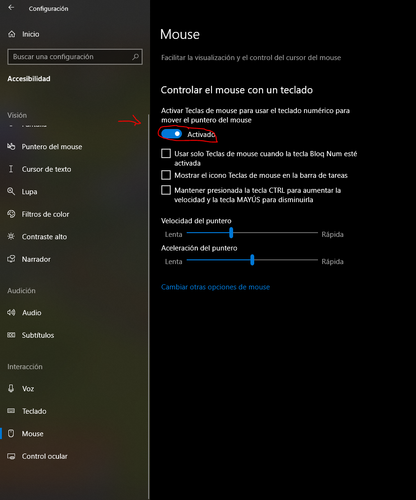Turn off the Teclas de mouse toggle
Viewport: 416px width, 500px height.
171,134
